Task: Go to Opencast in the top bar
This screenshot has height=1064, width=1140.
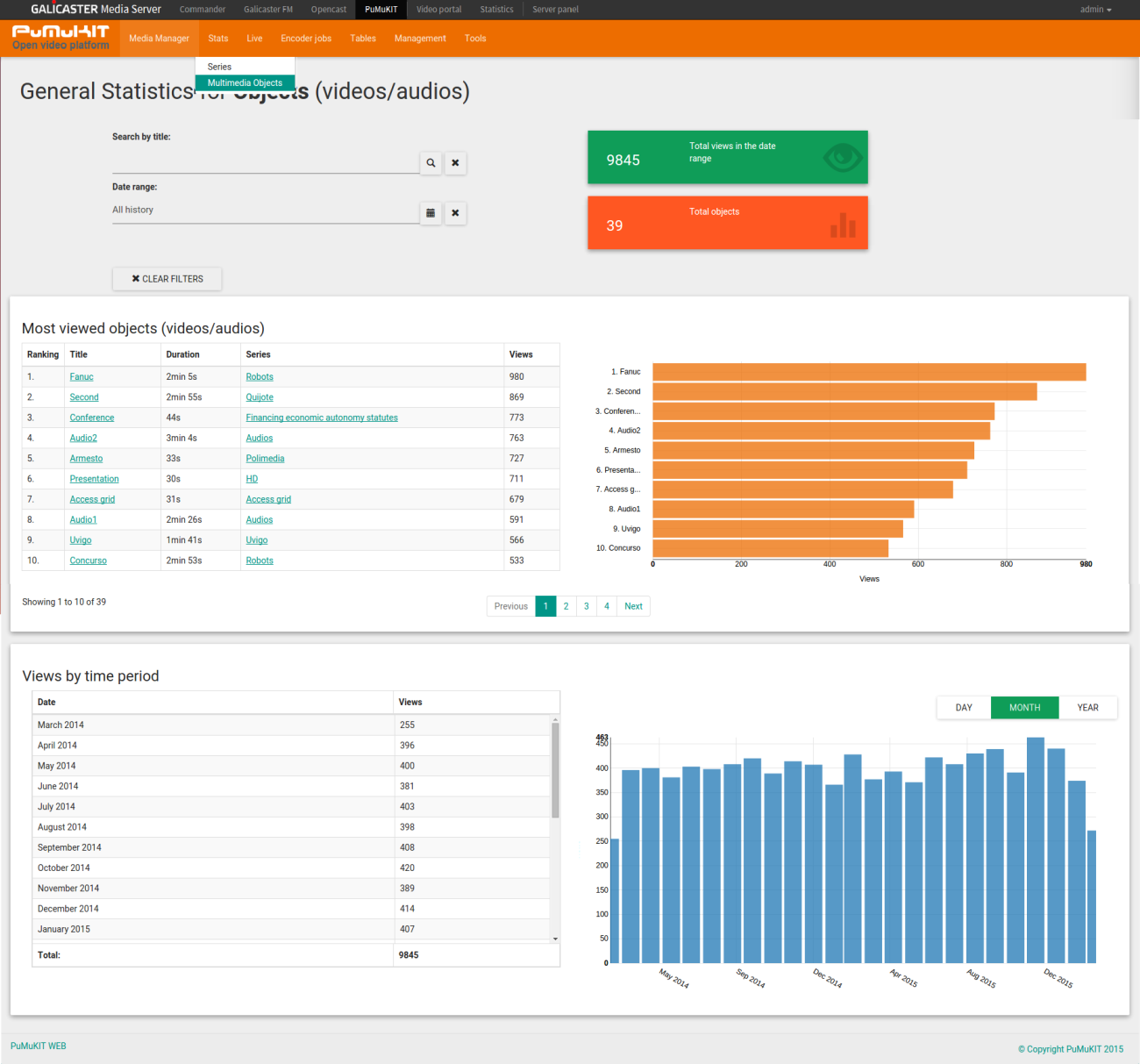Action: click(x=329, y=10)
